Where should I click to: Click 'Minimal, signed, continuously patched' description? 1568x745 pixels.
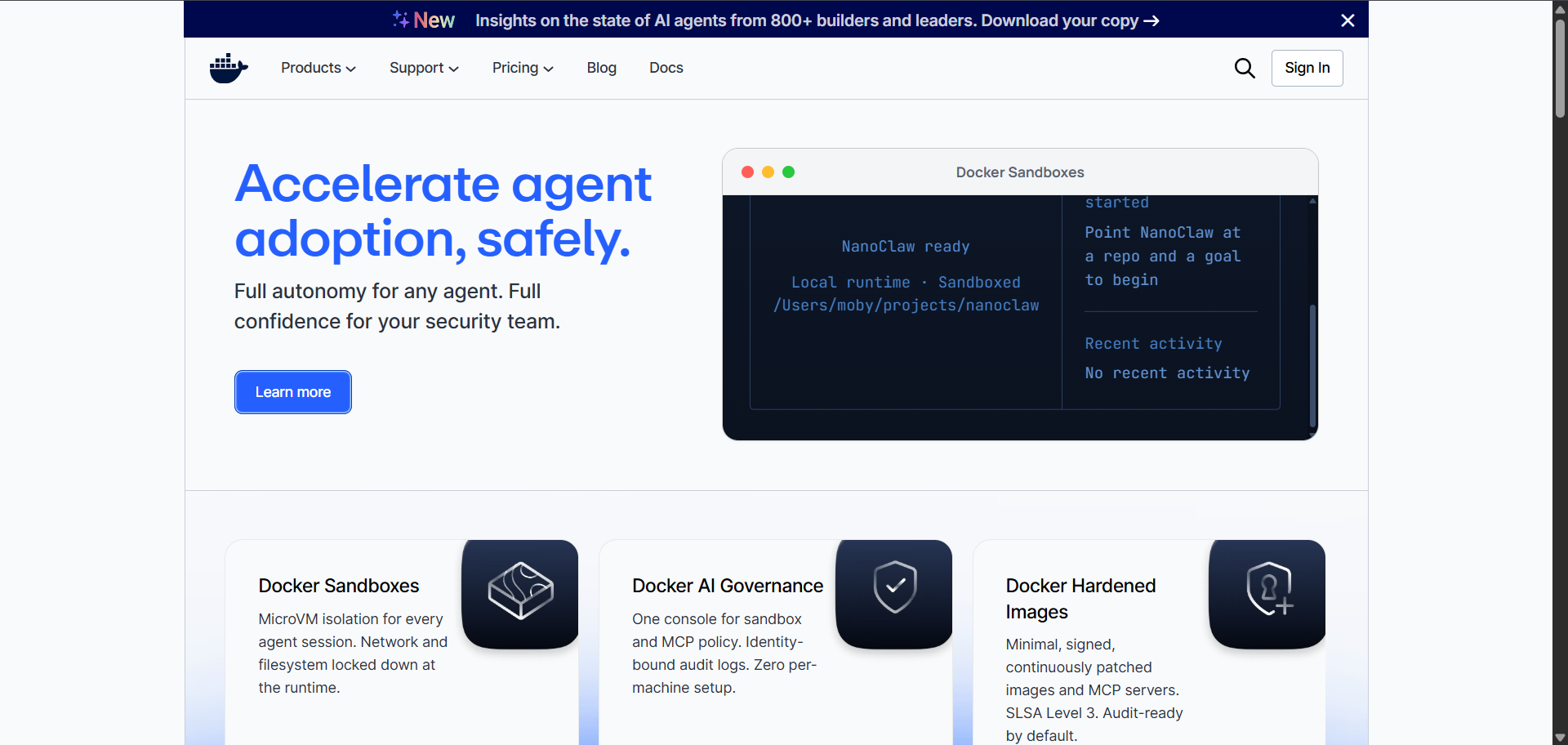[x=1094, y=690]
